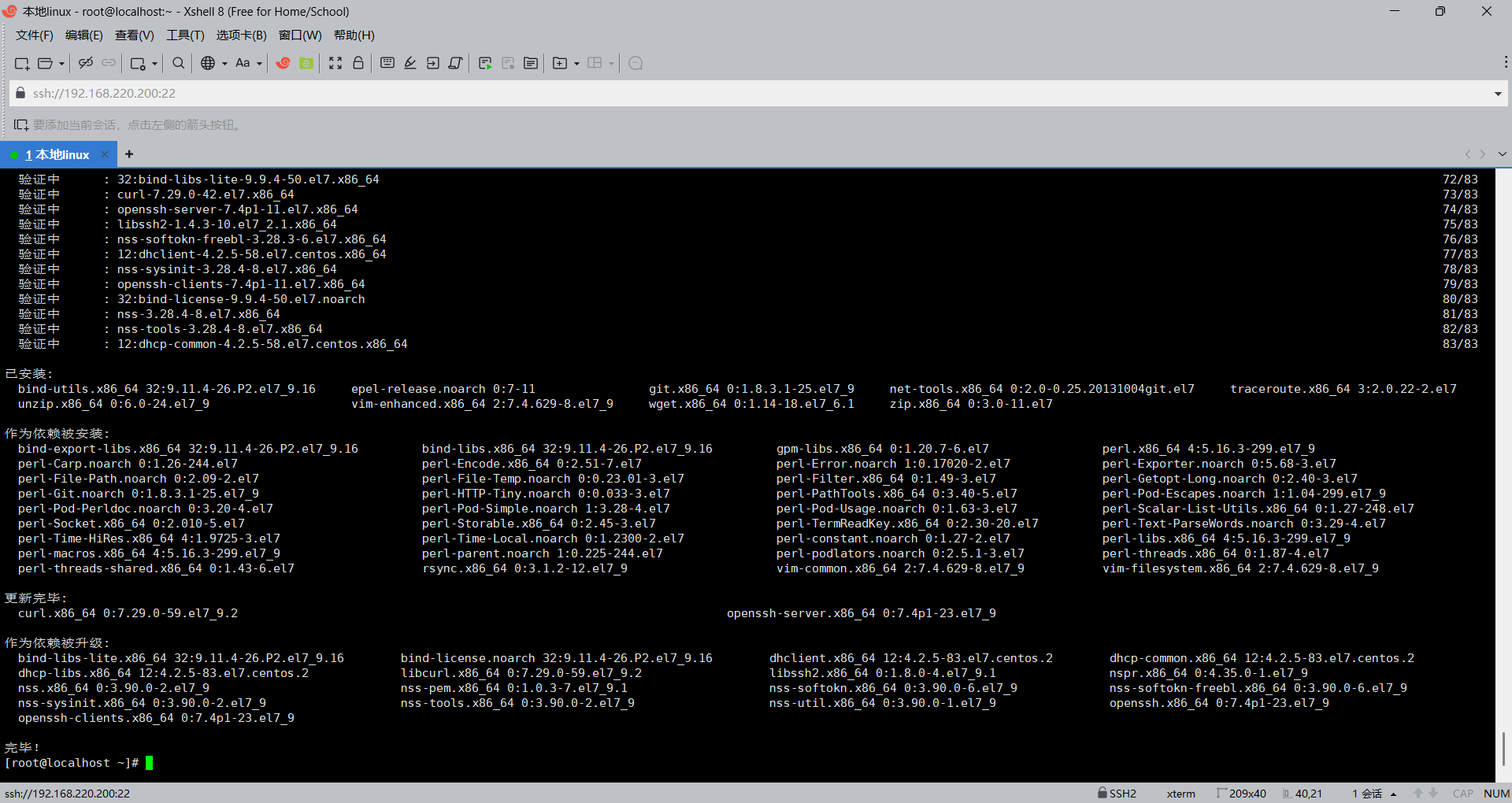The height and width of the screenshot is (803, 1512).
Task: Click the send arrow box icon
Action: (433, 63)
